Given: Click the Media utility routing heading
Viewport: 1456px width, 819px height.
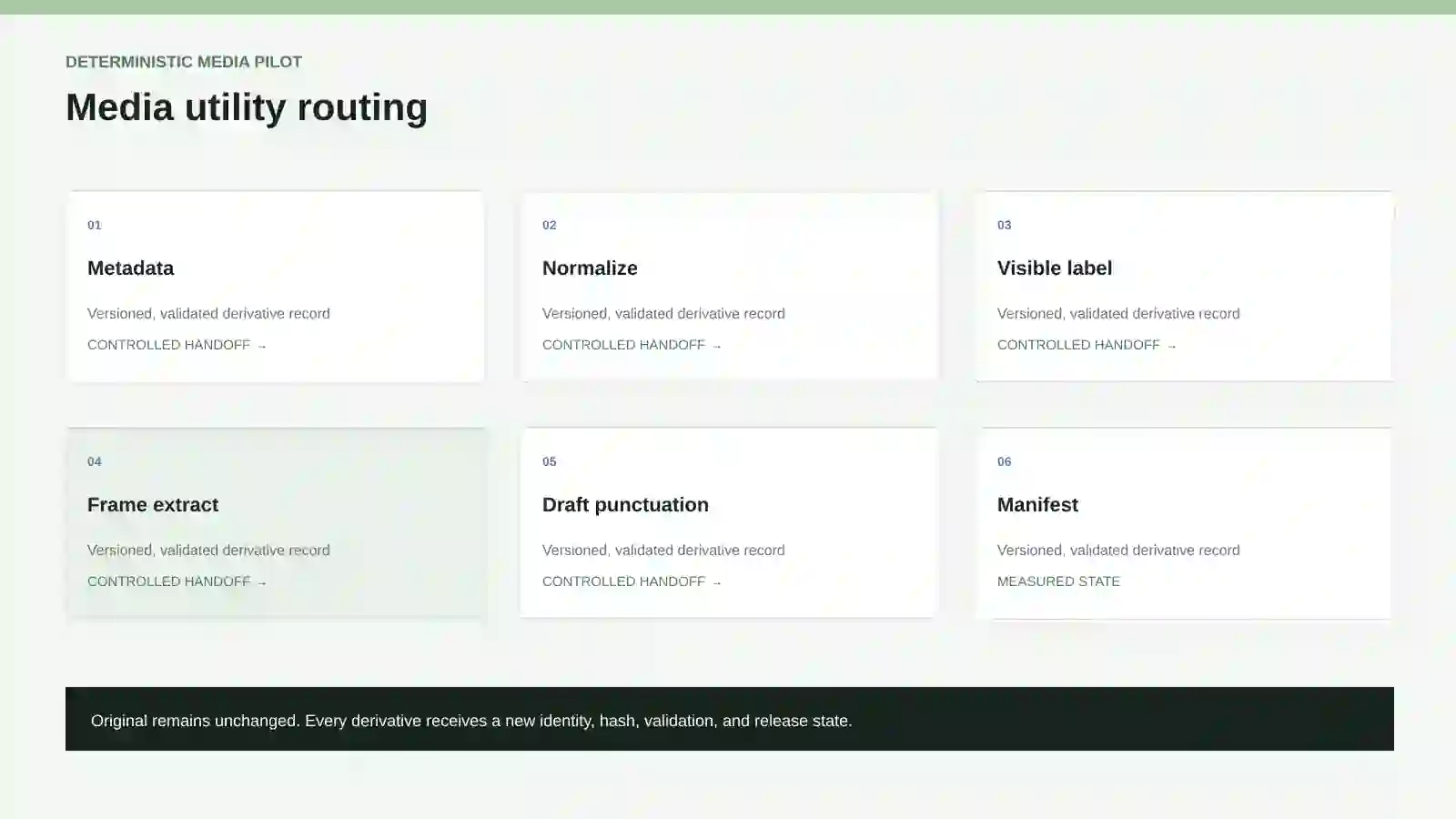Looking at the screenshot, I should 247,107.
